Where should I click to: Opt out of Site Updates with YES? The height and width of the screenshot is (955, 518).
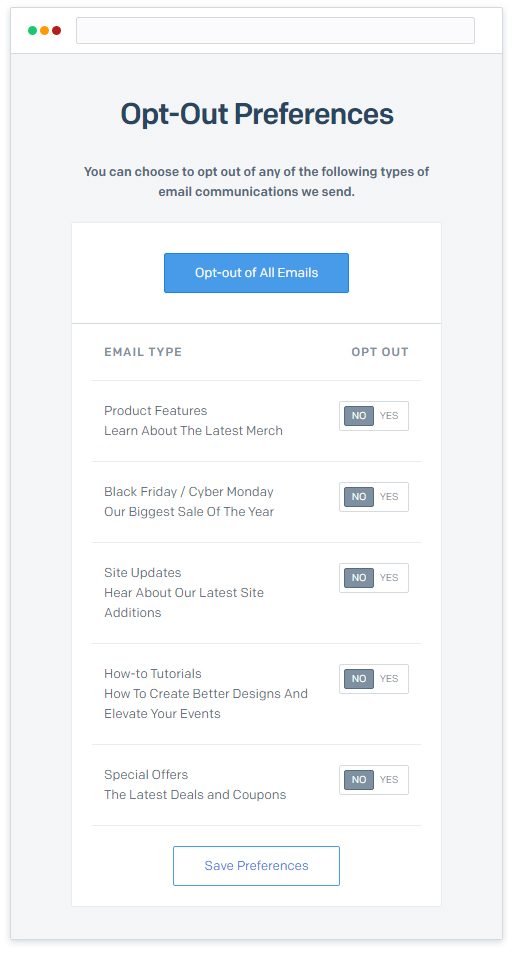(x=389, y=578)
